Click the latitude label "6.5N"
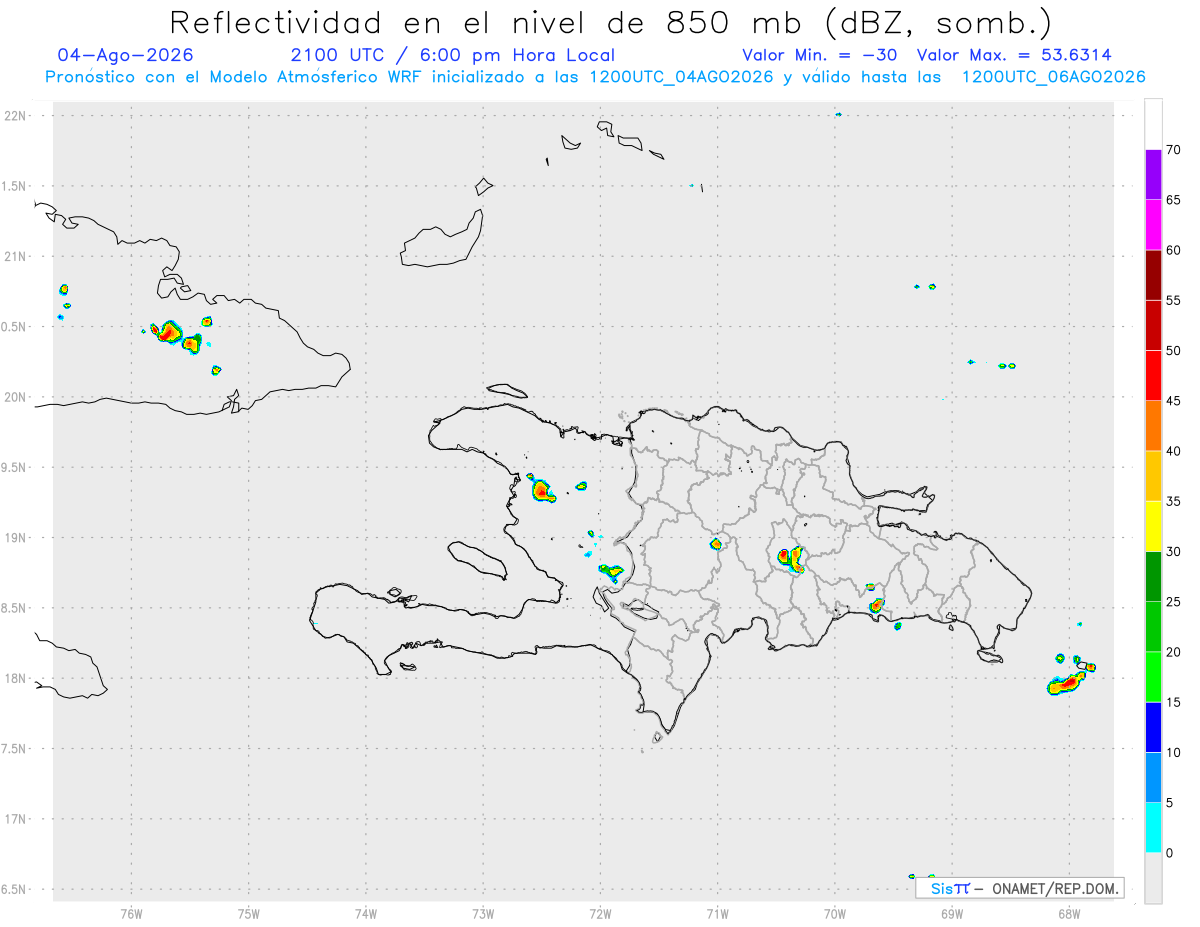The width and height of the screenshot is (1200, 927). 13,889
